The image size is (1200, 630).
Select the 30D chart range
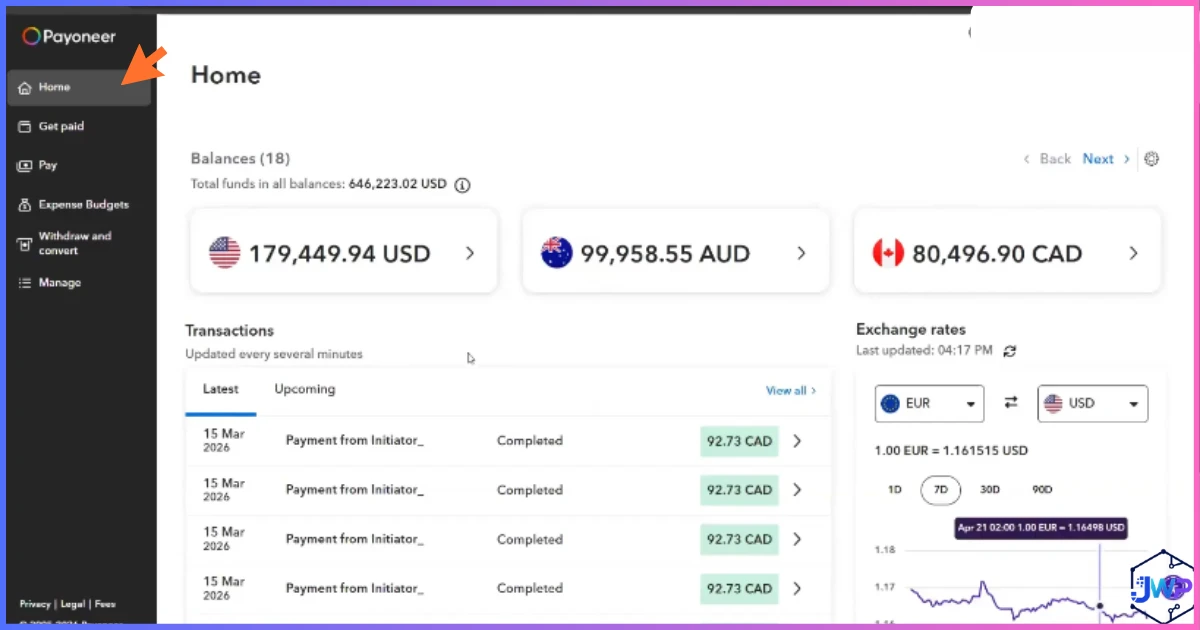(990, 490)
